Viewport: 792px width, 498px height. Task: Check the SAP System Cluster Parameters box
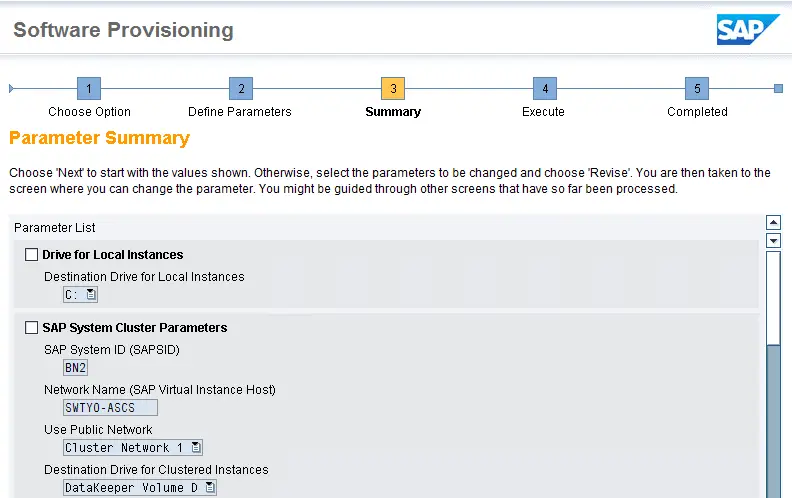pos(31,328)
